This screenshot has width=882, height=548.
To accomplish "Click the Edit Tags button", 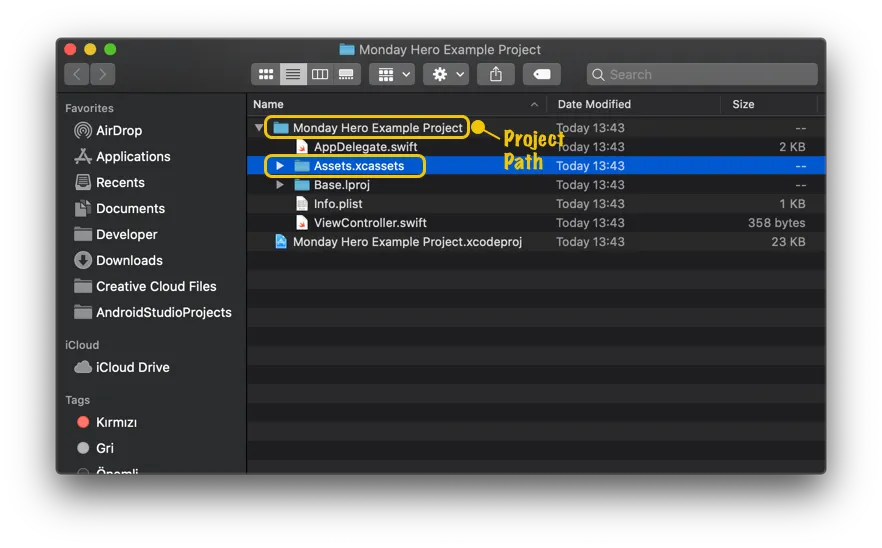I will [x=542, y=74].
